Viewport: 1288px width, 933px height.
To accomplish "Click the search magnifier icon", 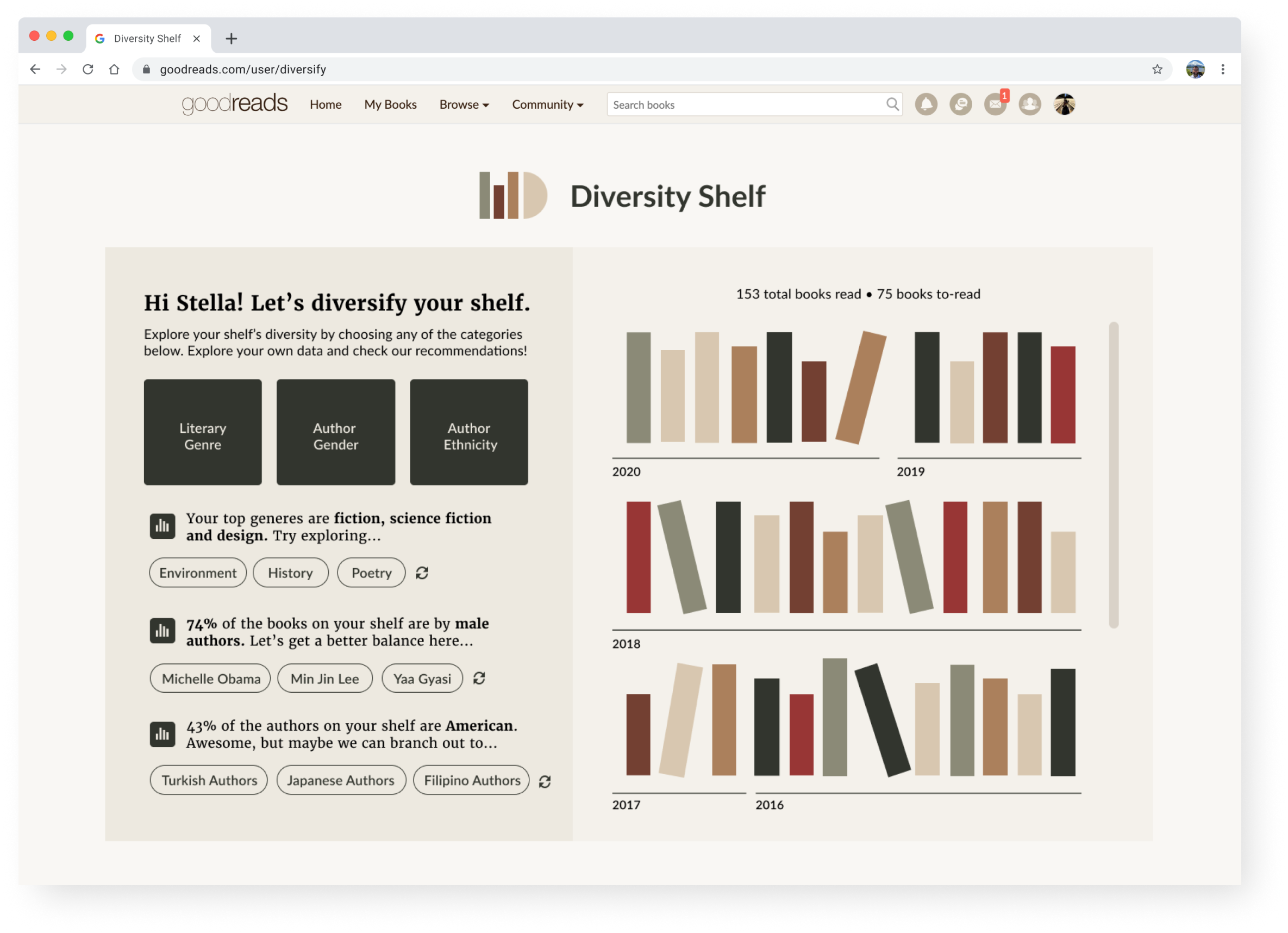I will point(892,104).
